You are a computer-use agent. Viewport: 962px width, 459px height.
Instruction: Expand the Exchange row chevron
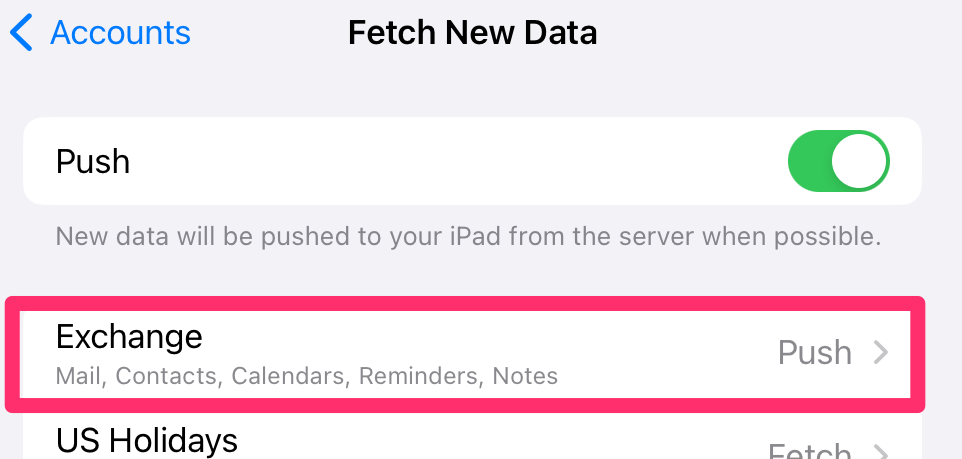(880, 352)
